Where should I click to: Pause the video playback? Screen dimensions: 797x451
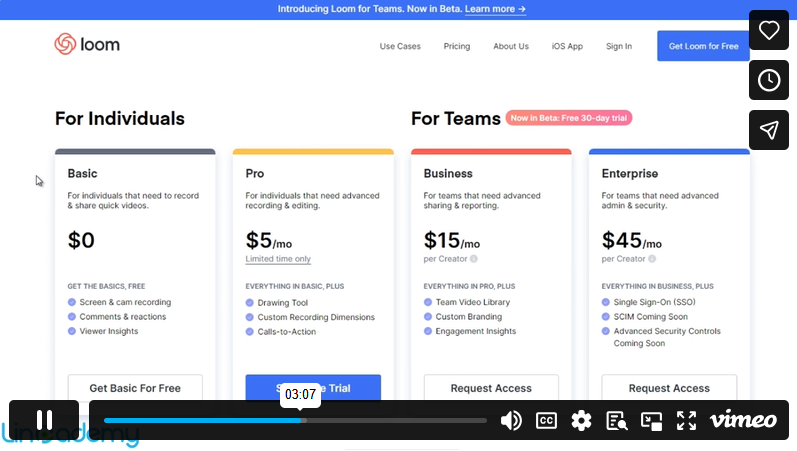(44, 420)
